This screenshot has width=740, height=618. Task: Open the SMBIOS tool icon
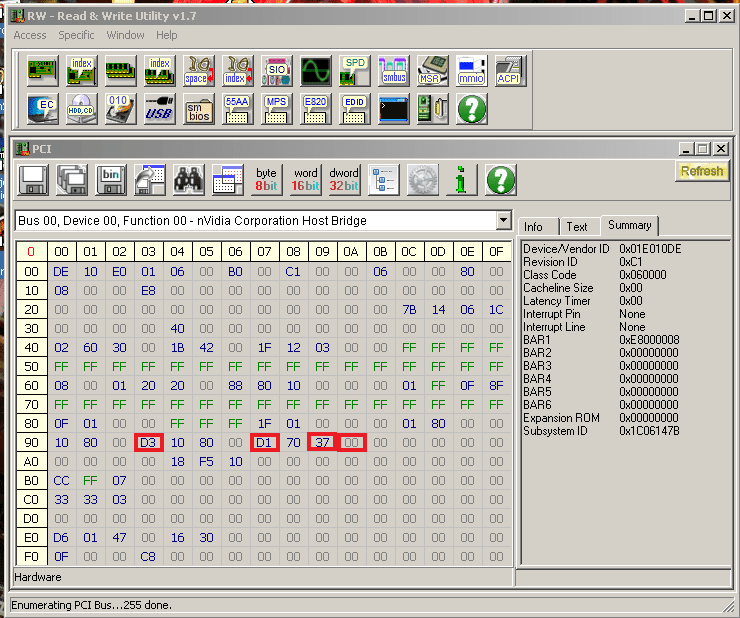click(199, 108)
